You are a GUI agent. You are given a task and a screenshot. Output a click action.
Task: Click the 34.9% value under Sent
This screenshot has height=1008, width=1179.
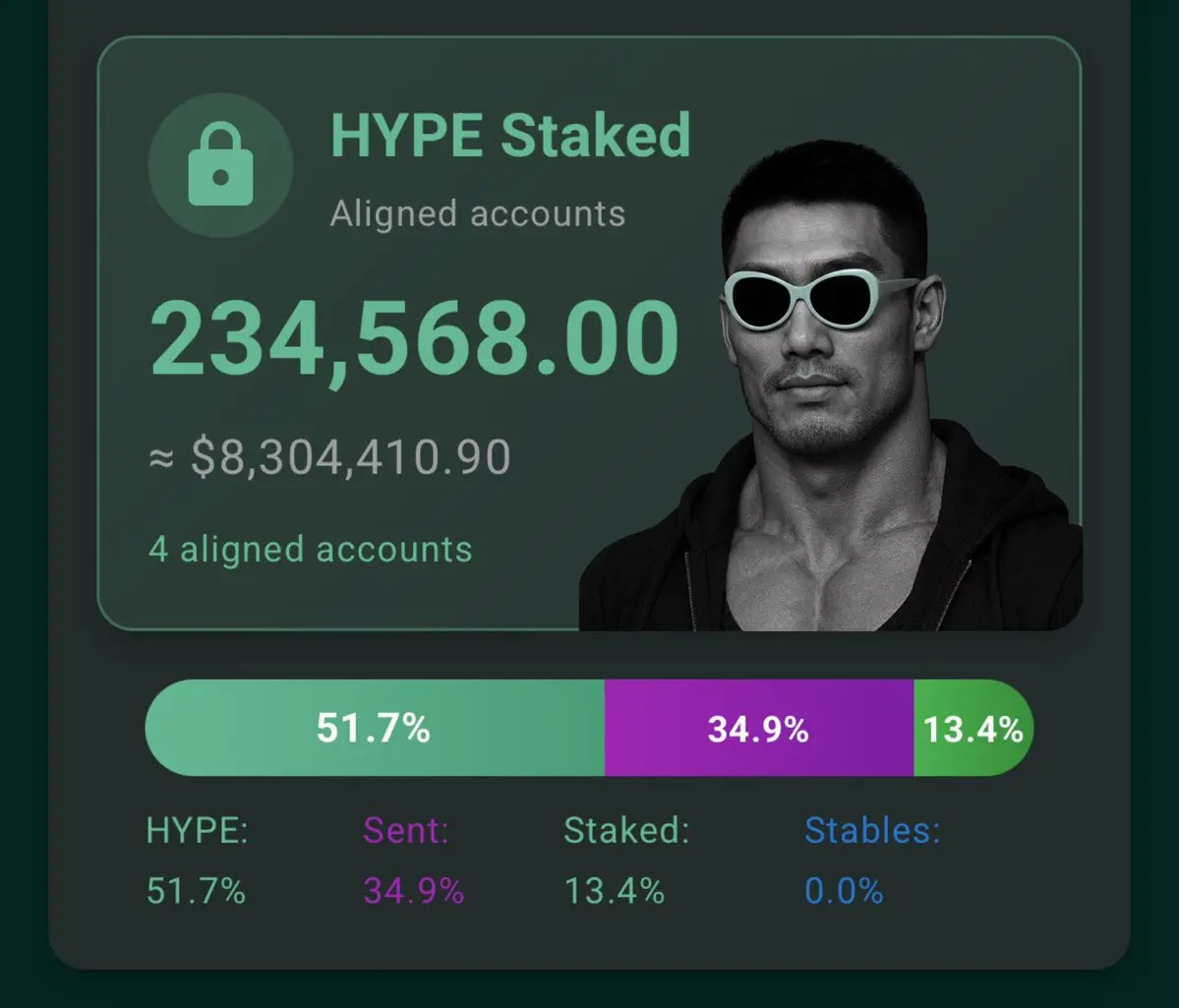(413, 891)
